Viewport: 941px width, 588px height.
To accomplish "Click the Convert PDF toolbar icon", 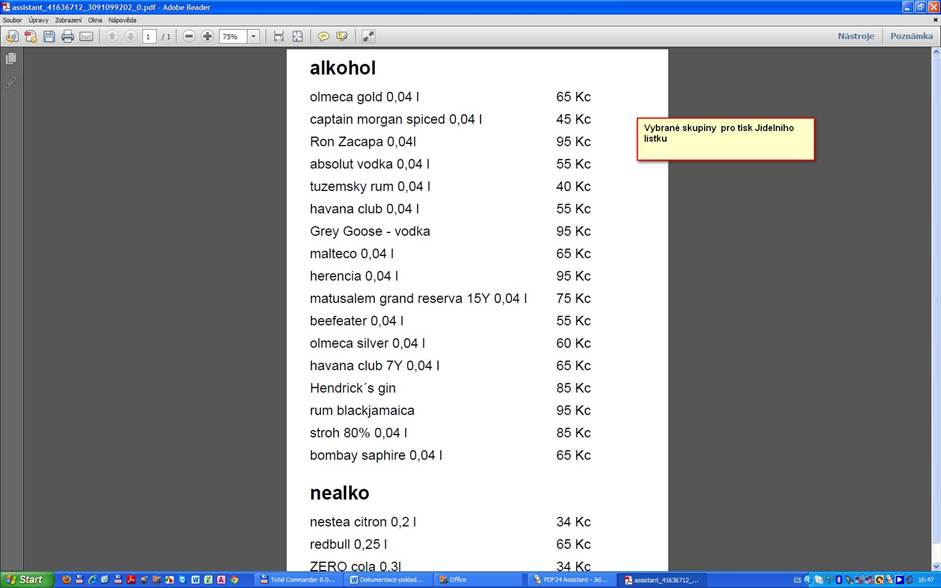I will [31, 37].
